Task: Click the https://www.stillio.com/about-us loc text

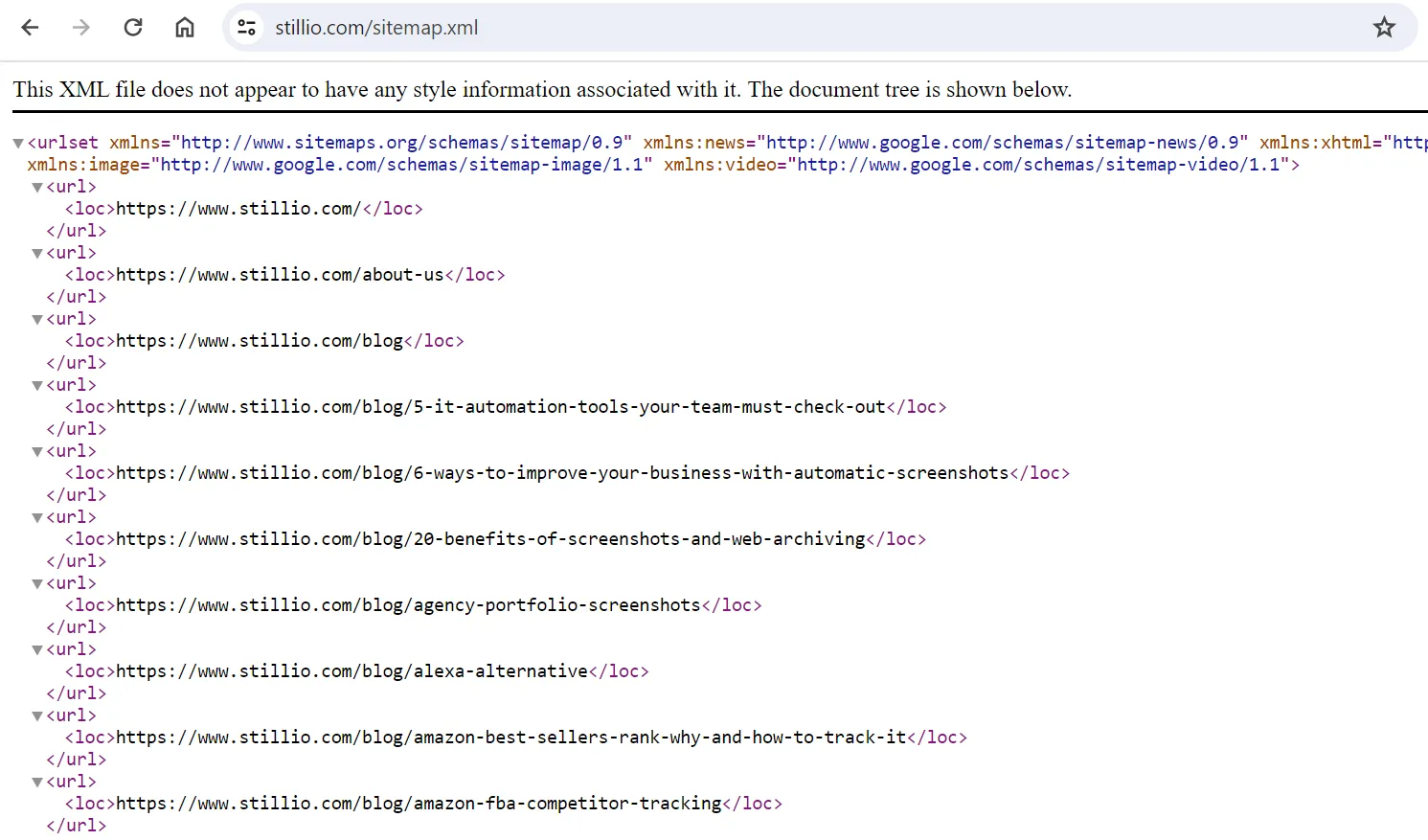Action: click(x=280, y=275)
